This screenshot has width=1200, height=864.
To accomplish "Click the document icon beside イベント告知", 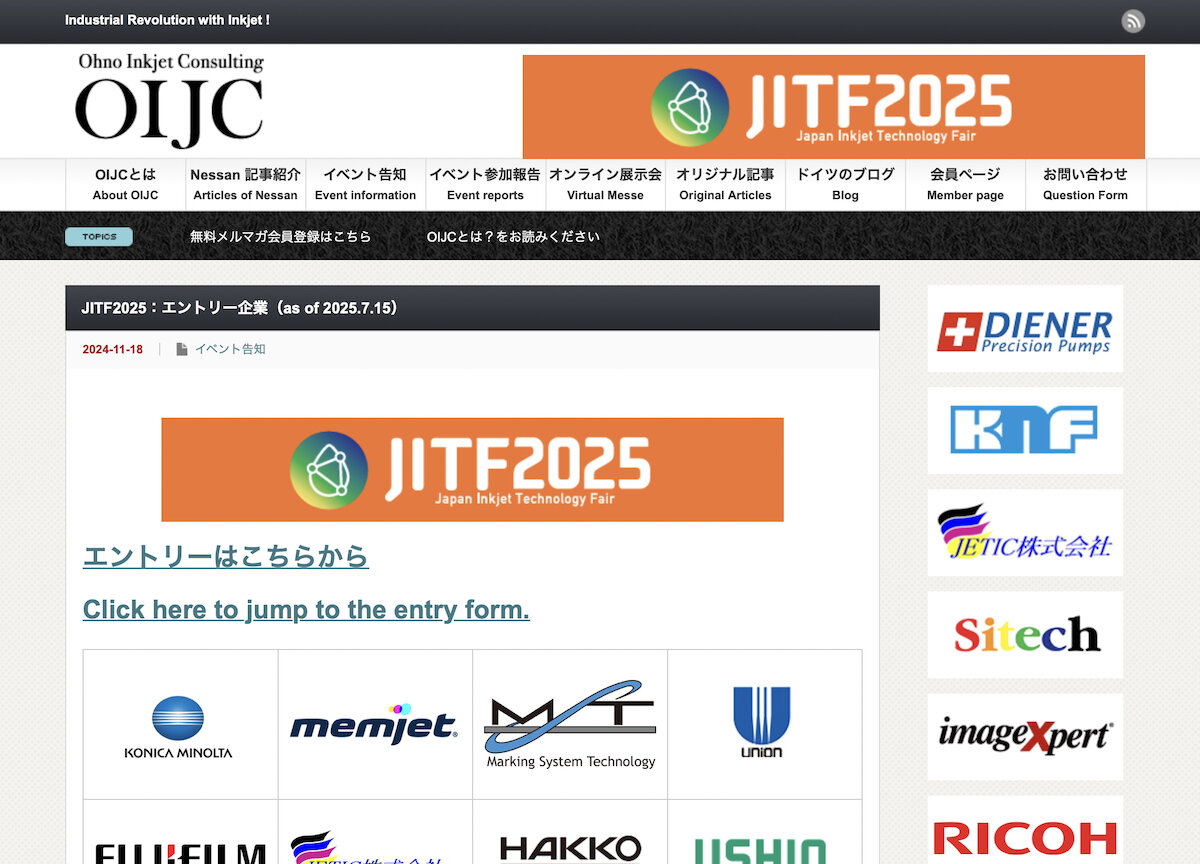I will coord(182,349).
